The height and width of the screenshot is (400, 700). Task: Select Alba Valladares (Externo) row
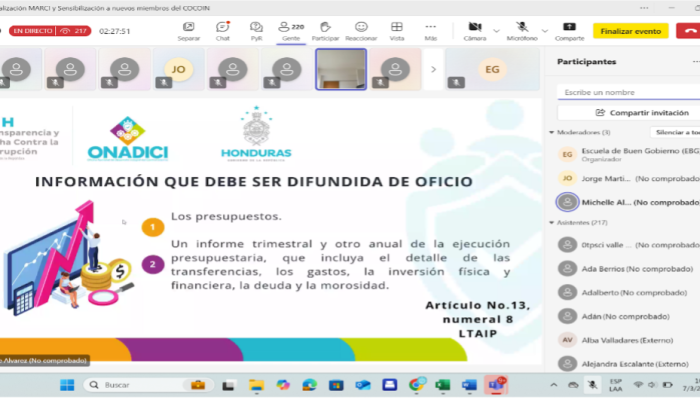(629, 340)
